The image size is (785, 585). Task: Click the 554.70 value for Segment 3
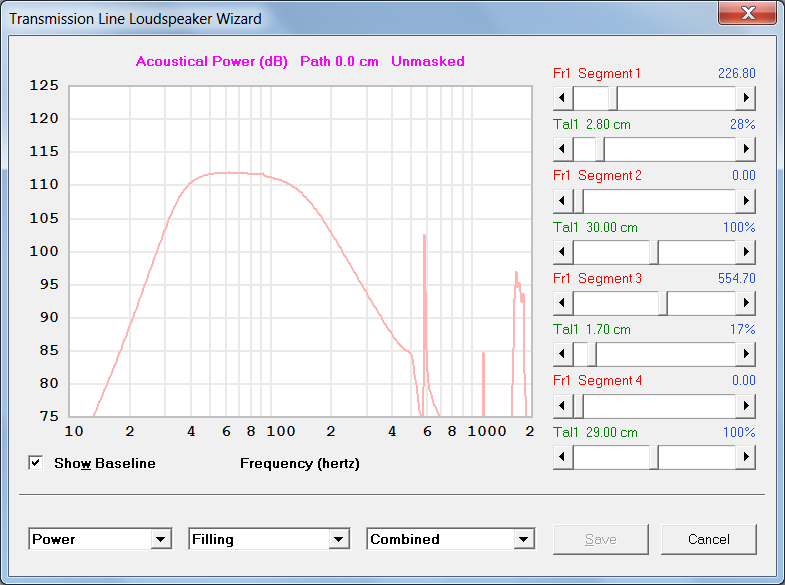point(736,278)
